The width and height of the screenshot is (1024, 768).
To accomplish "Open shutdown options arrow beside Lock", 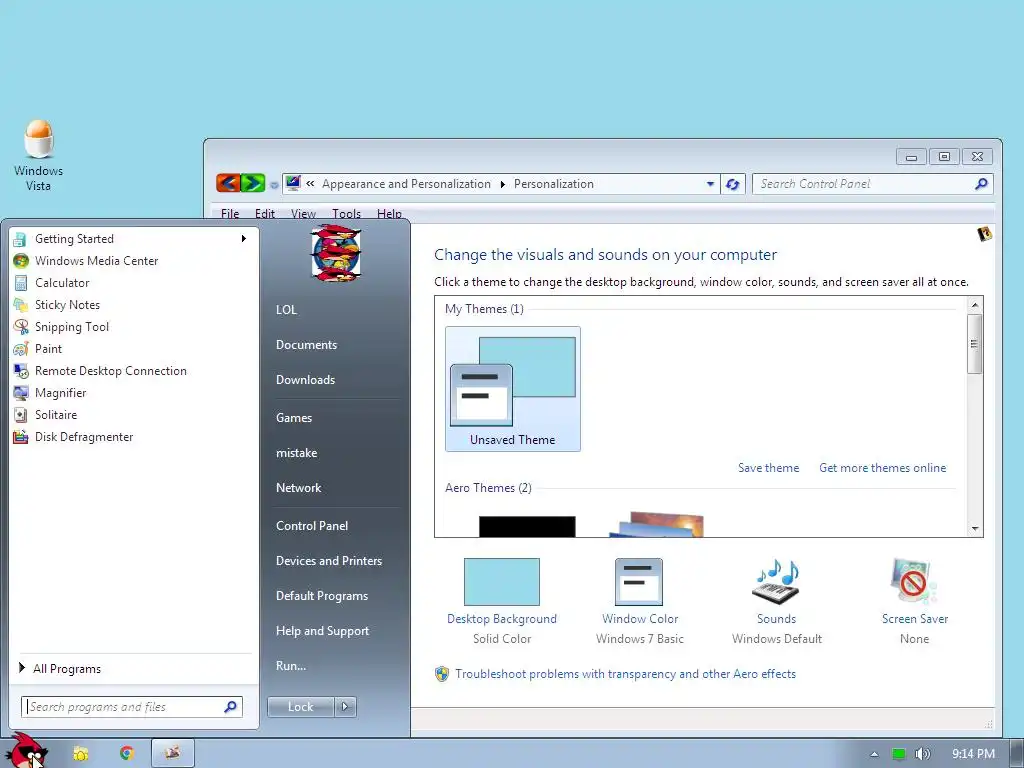I will coord(345,707).
